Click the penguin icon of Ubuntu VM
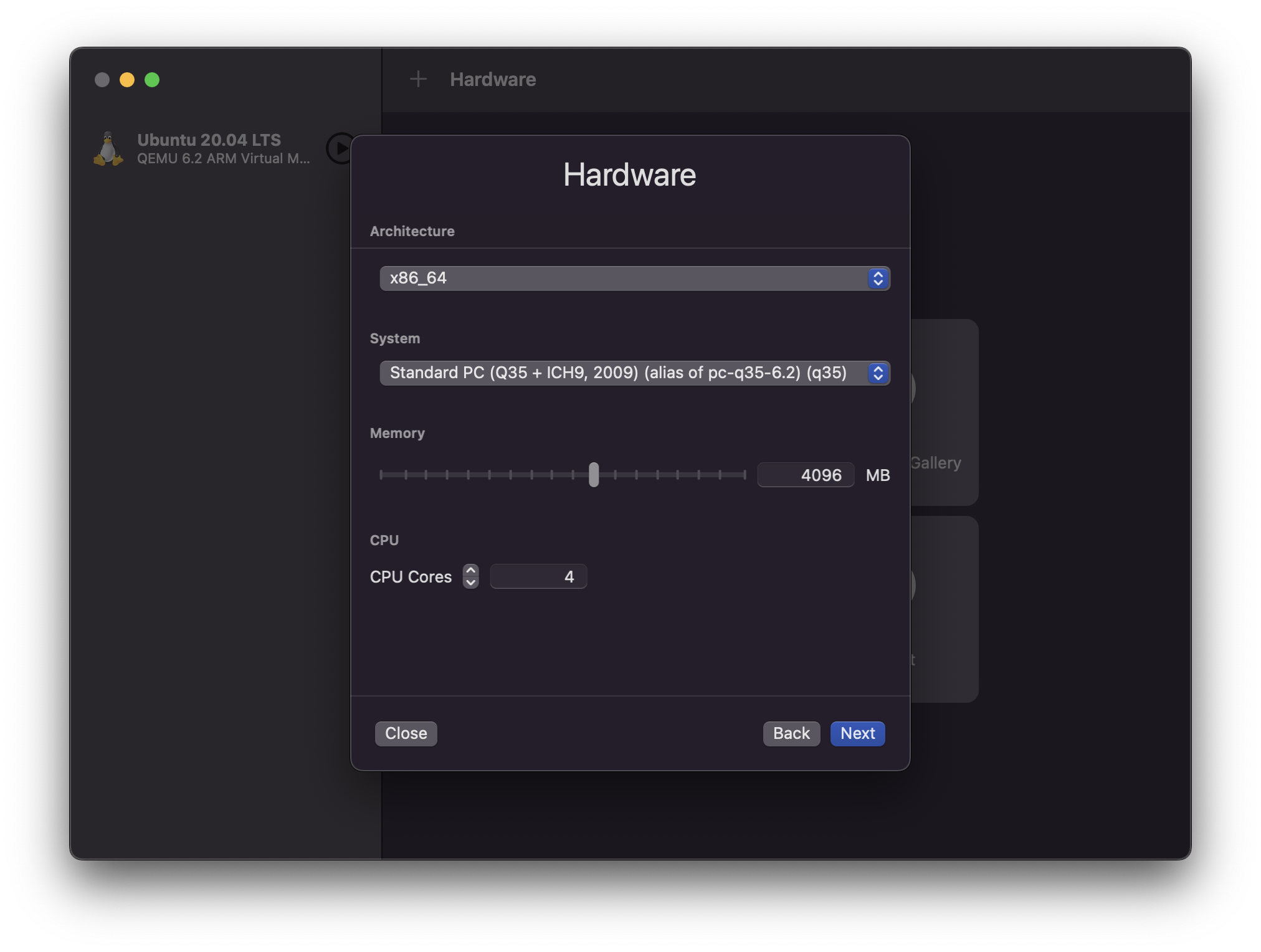 [x=108, y=149]
